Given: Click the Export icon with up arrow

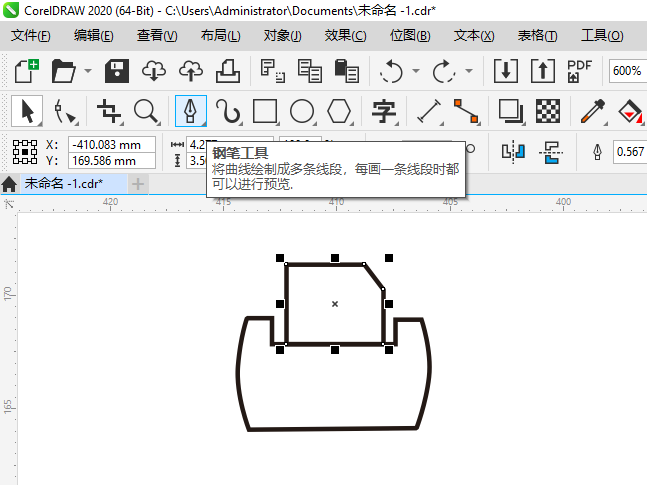Looking at the screenshot, I should point(543,71).
